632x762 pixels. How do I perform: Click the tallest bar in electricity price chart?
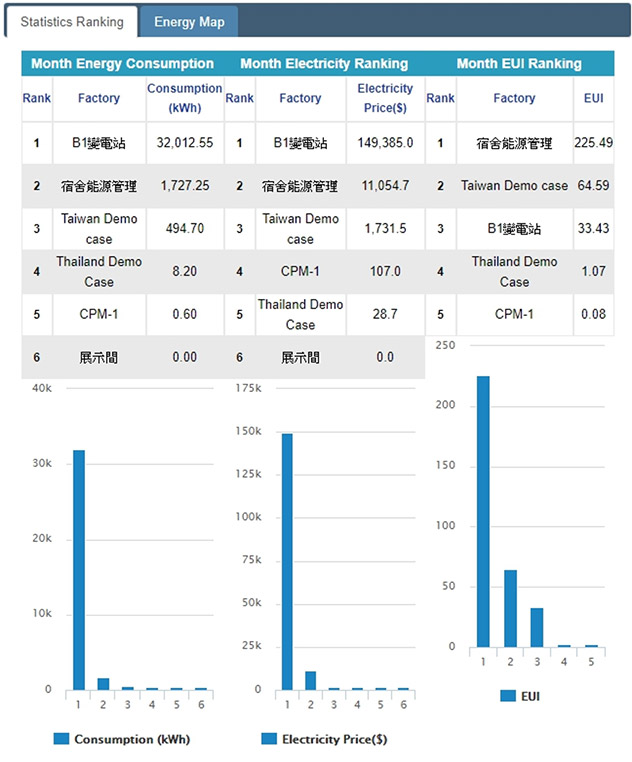coord(287,561)
